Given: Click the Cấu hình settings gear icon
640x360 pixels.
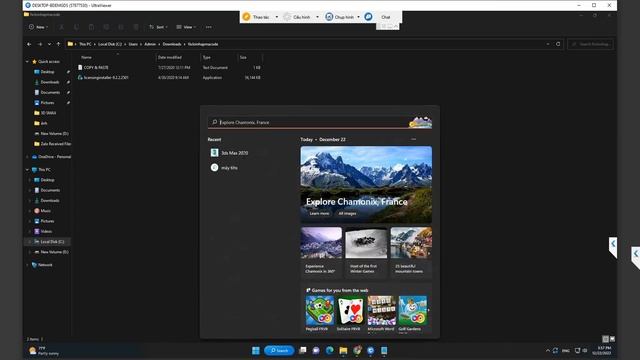Looking at the screenshot, I should (287, 17).
